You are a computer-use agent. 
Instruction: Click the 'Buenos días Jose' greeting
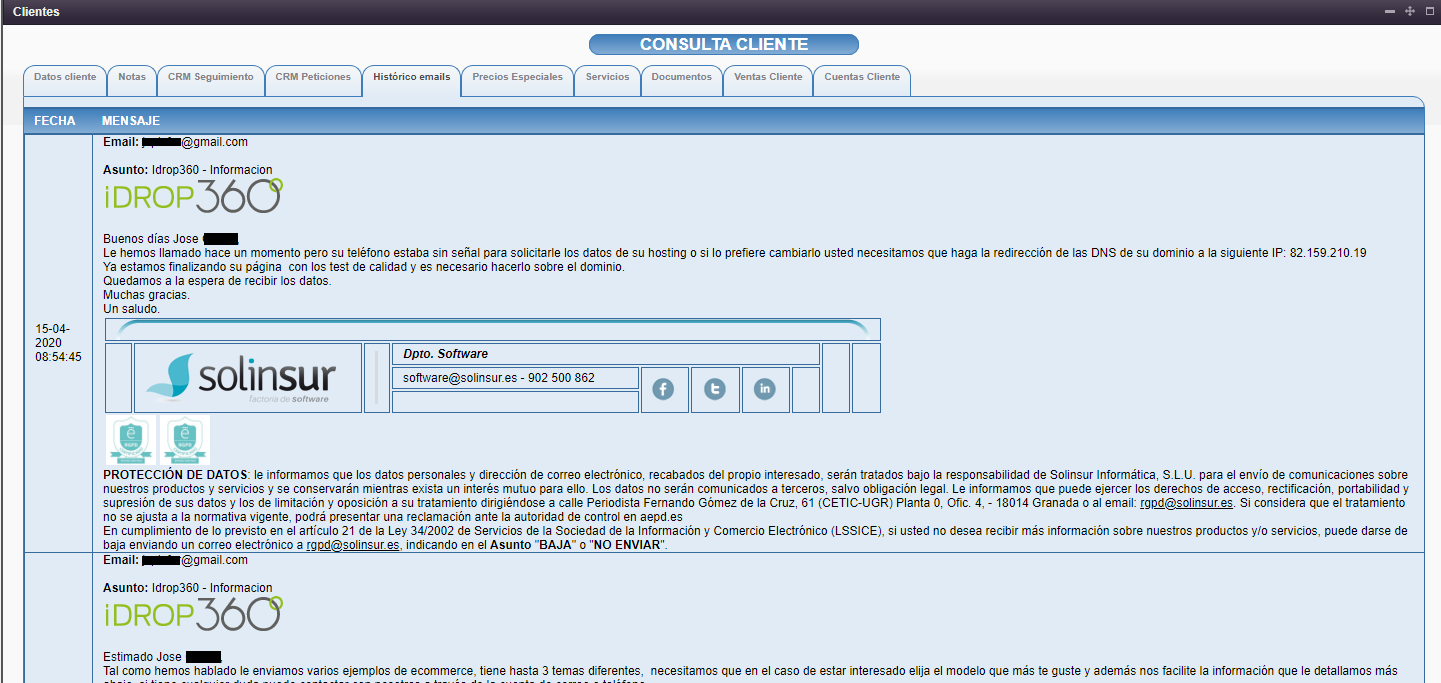(152, 239)
